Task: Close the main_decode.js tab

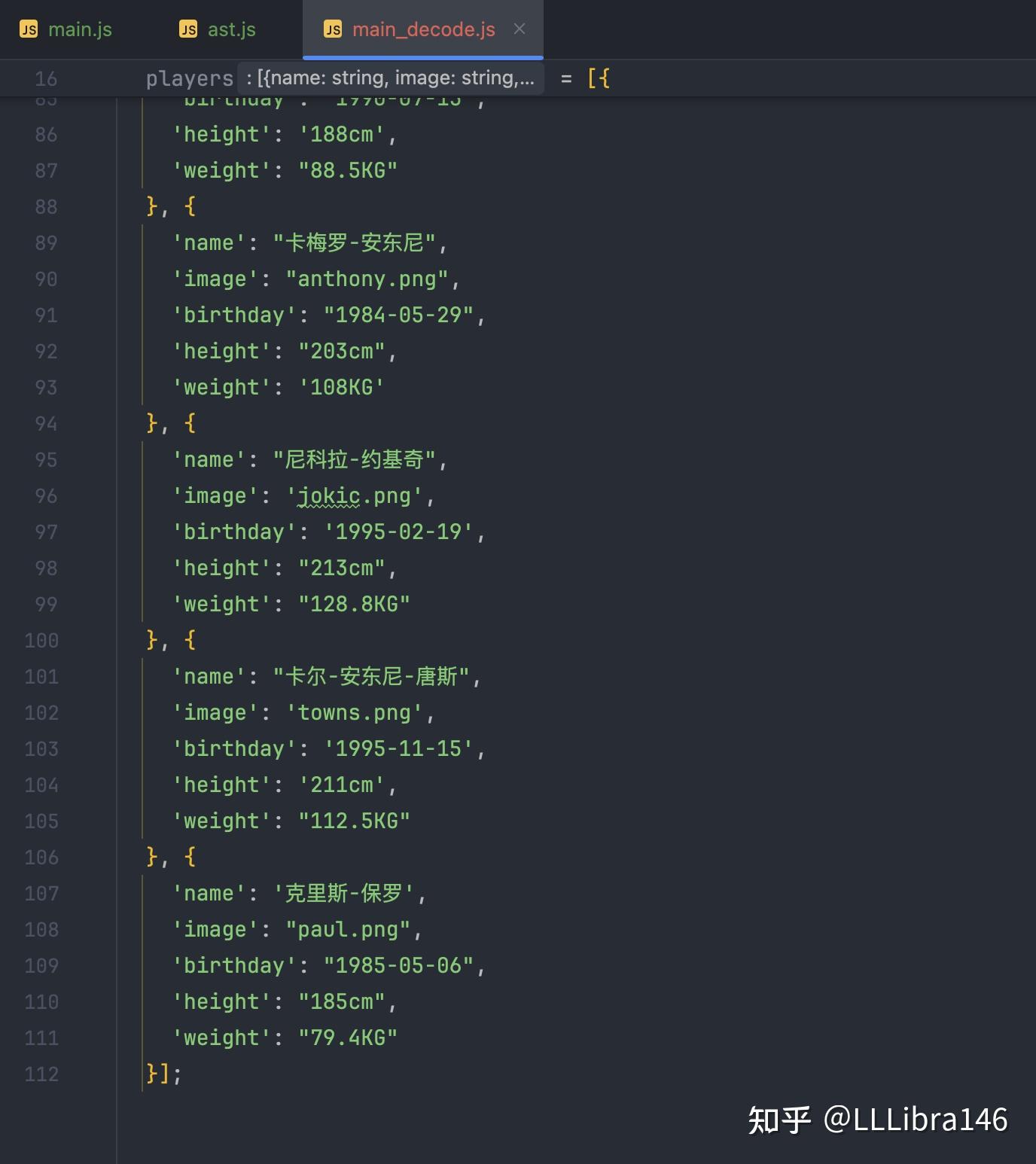Action: pyautogui.click(x=520, y=29)
